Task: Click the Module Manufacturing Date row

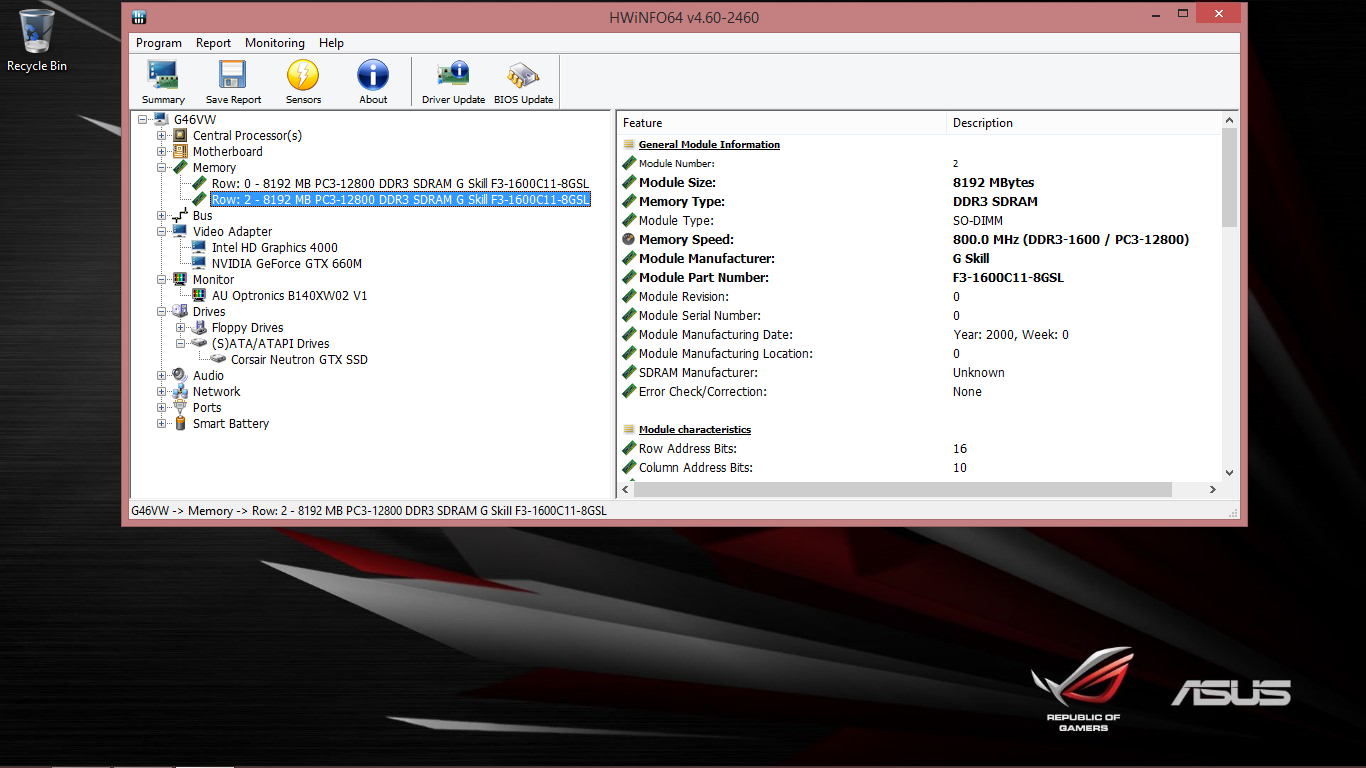Action: 919,334
